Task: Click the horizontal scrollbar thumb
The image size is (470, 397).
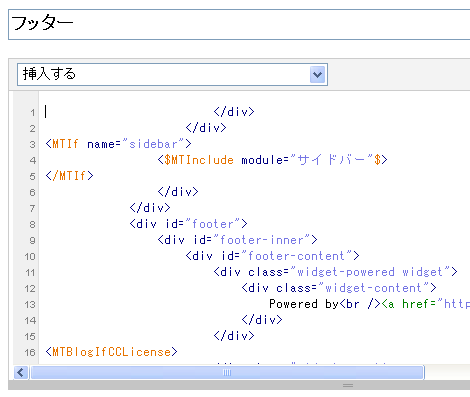Action: pos(227,372)
